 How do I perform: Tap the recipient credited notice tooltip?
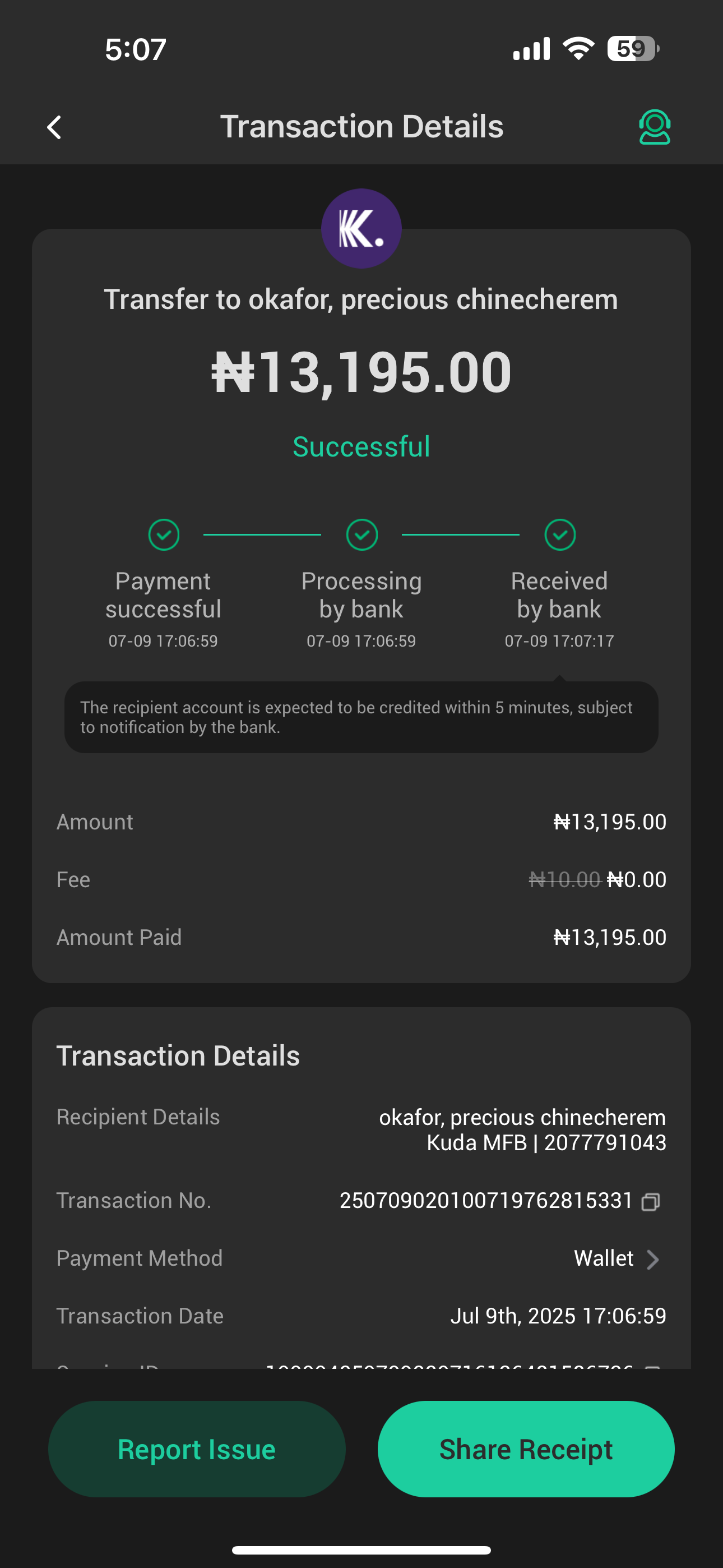tap(361, 717)
